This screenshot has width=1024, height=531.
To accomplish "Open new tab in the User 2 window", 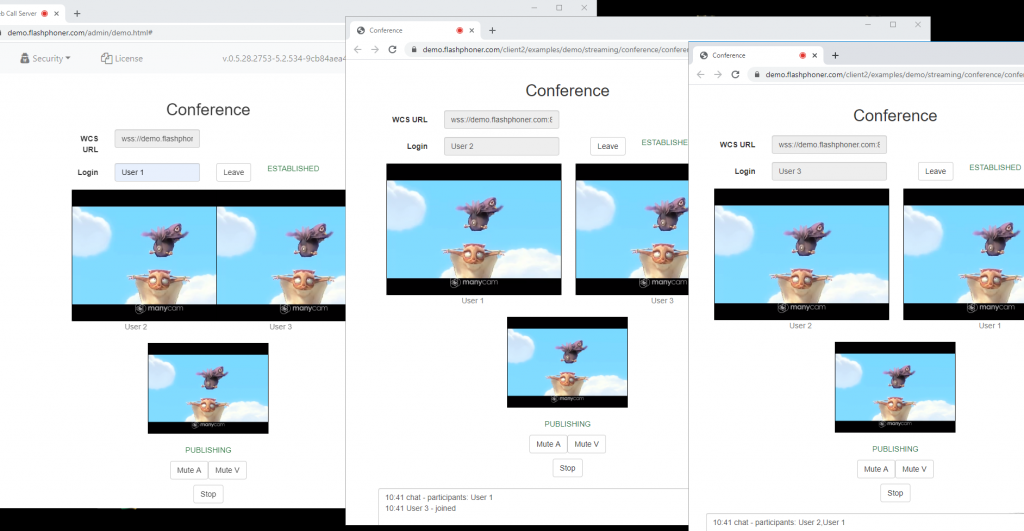I will pyautogui.click(x=492, y=30).
